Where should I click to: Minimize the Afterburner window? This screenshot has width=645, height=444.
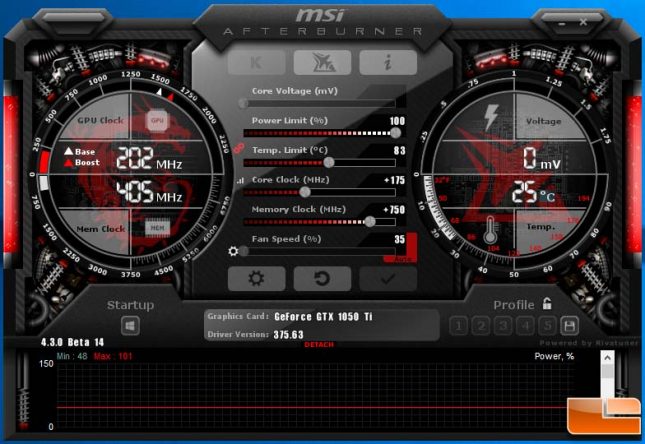point(562,24)
